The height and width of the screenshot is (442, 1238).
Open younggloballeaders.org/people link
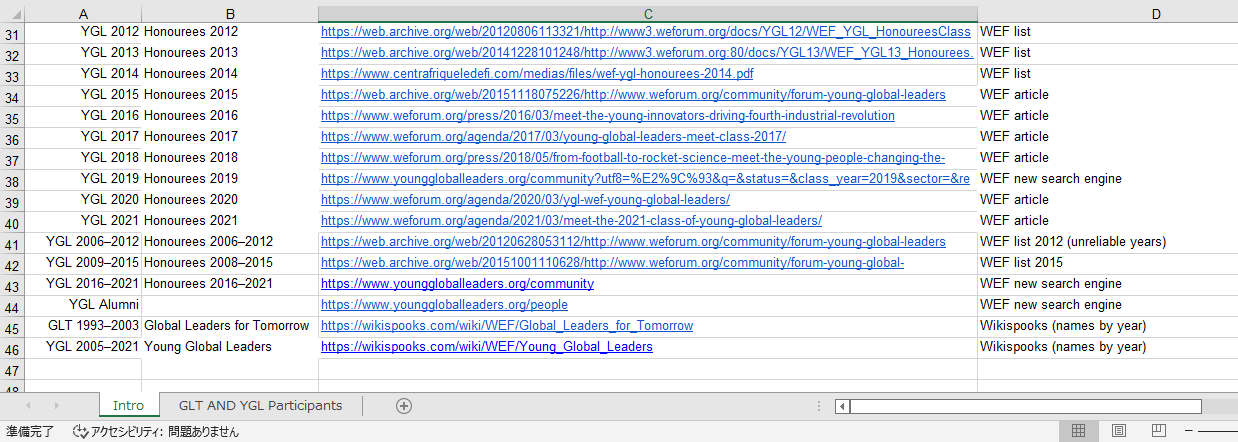point(444,305)
